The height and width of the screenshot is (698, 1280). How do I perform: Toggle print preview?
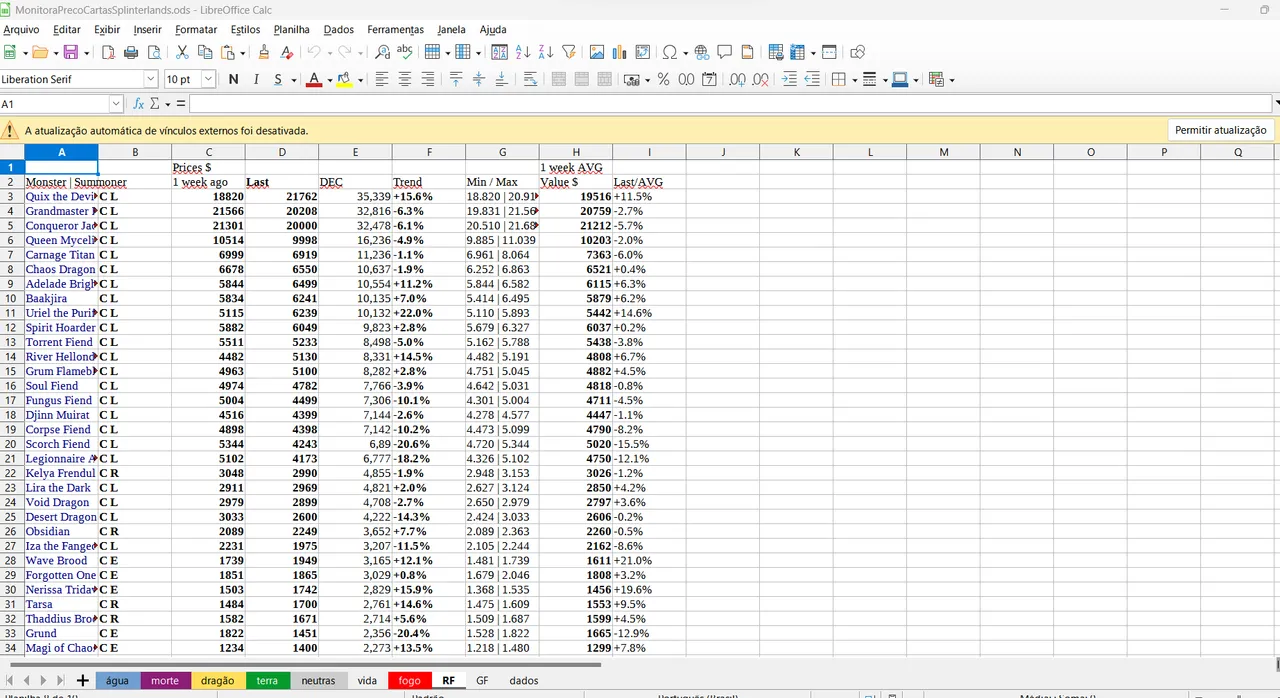point(154,52)
